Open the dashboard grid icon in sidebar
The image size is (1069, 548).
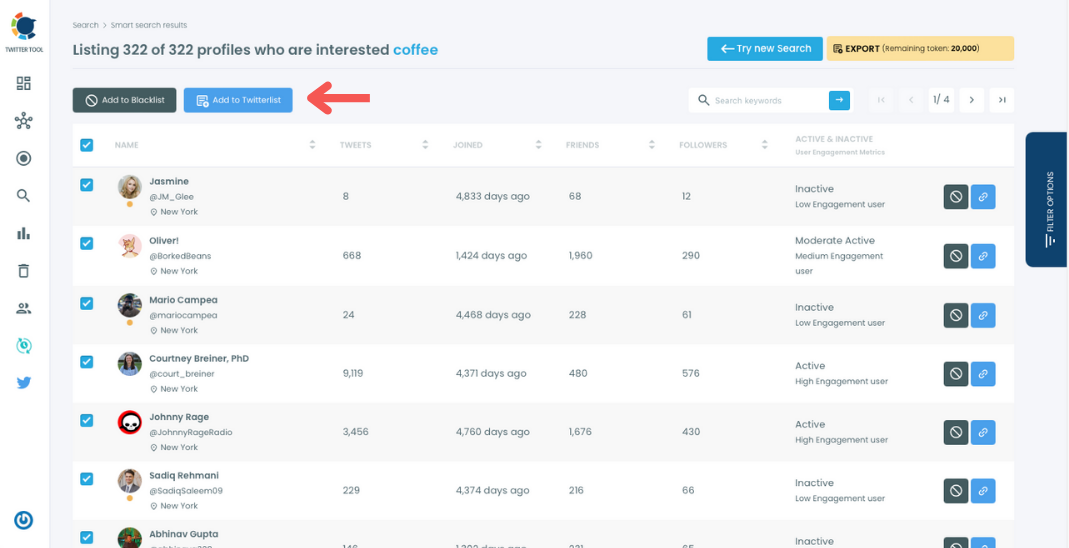click(x=24, y=84)
